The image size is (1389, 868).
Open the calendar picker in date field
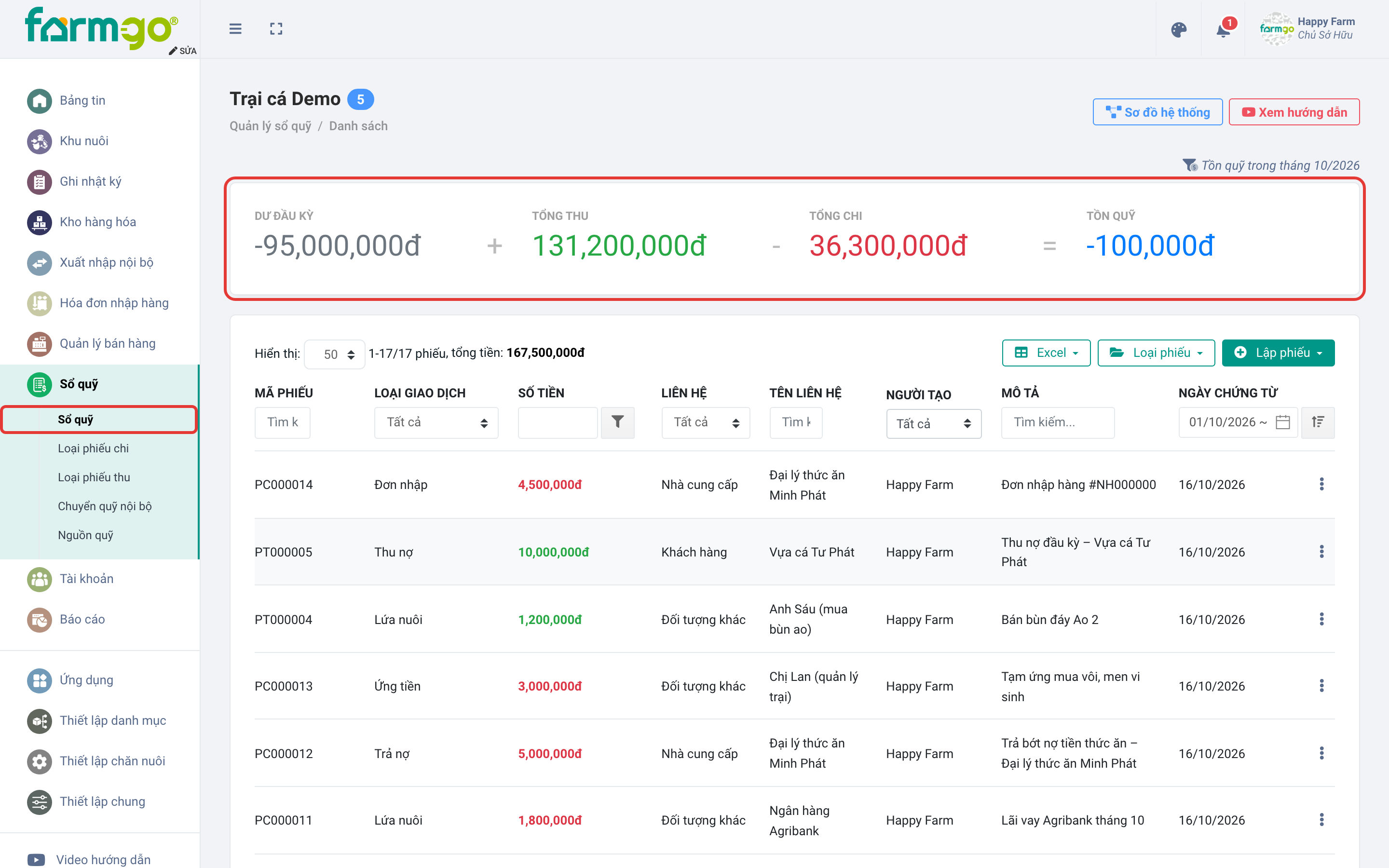click(1282, 422)
